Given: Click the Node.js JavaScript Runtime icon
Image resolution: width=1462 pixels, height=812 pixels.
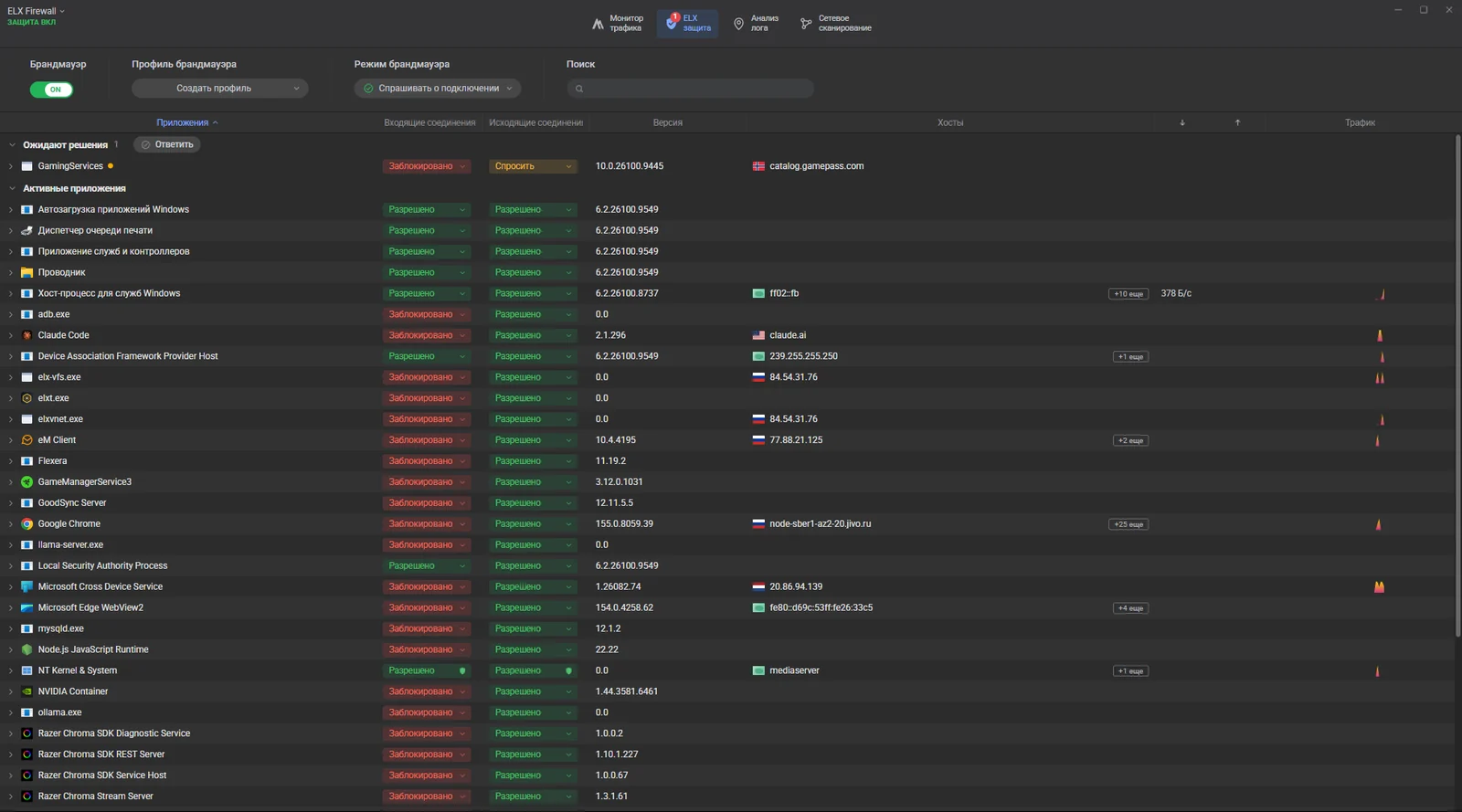Looking at the screenshot, I should (26, 649).
